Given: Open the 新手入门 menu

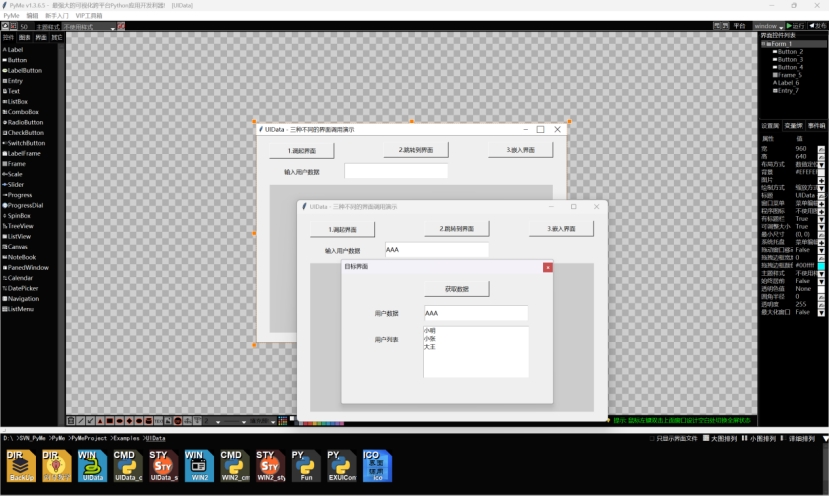Looking at the screenshot, I should 57,16.
